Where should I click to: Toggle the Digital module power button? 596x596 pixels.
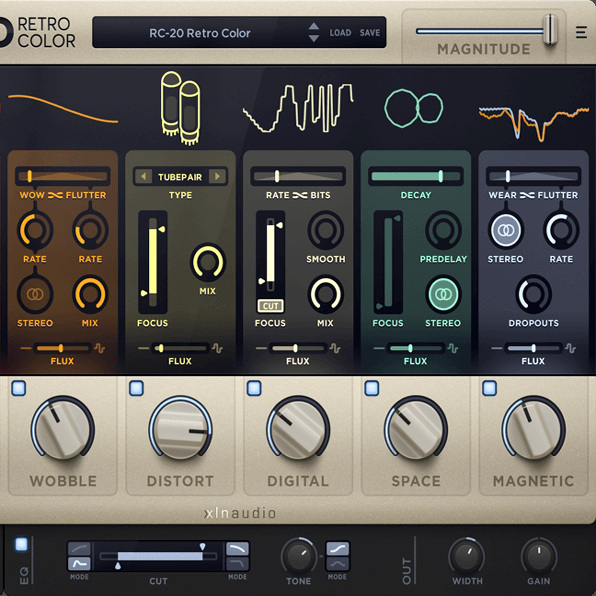click(x=254, y=388)
